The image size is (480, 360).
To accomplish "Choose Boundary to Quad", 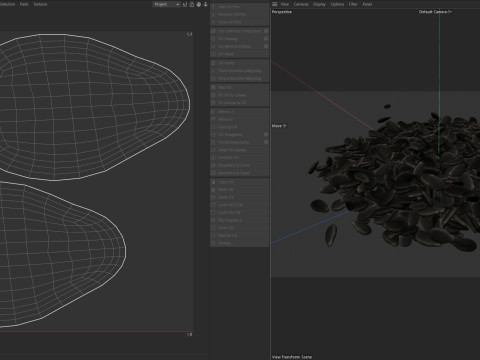I will click(x=240, y=173).
